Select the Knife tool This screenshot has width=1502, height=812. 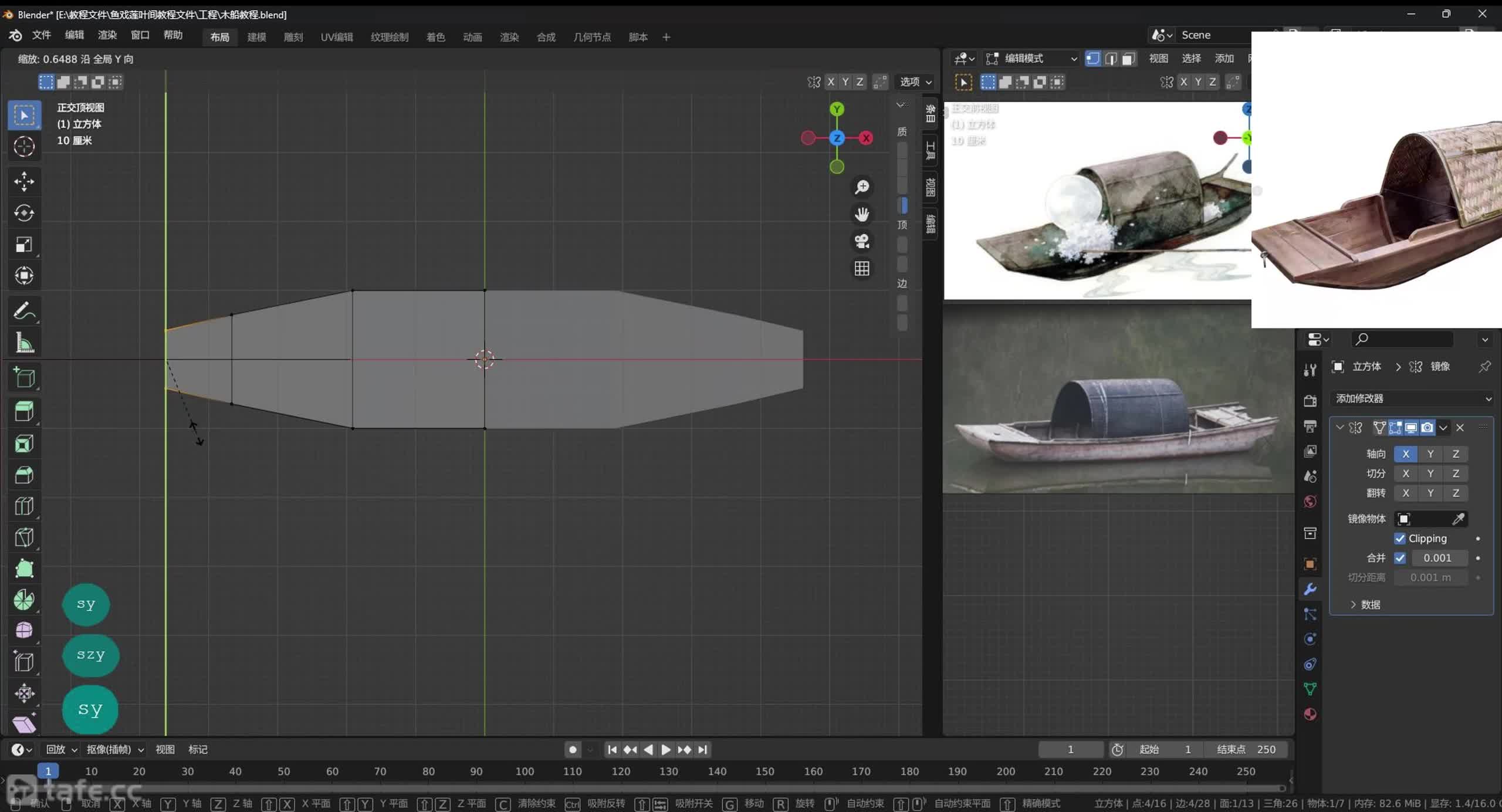click(x=24, y=537)
